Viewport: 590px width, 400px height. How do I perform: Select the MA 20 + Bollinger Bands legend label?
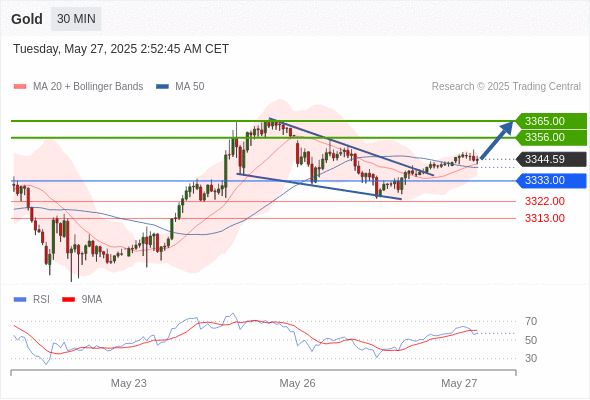click(x=88, y=87)
